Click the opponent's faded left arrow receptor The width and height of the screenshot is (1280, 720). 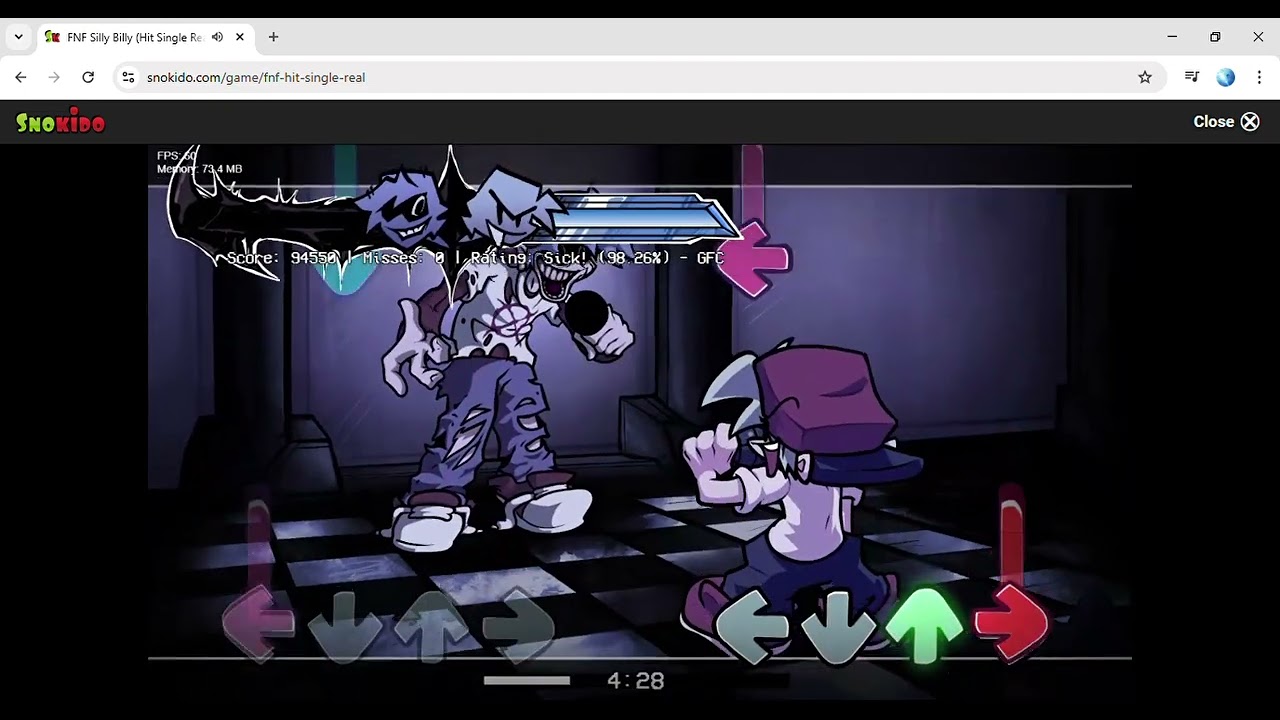point(257,624)
